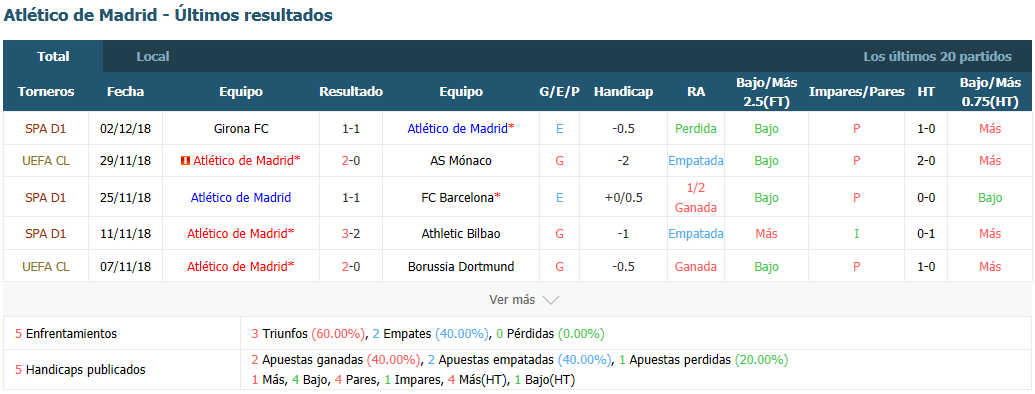Click the Impares/Pares column header

click(857, 92)
